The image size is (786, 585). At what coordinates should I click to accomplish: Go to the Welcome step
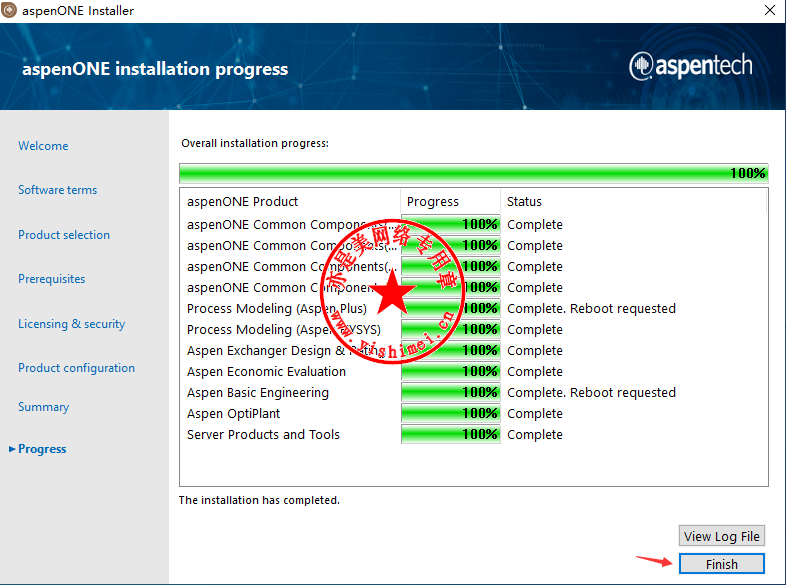point(43,146)
